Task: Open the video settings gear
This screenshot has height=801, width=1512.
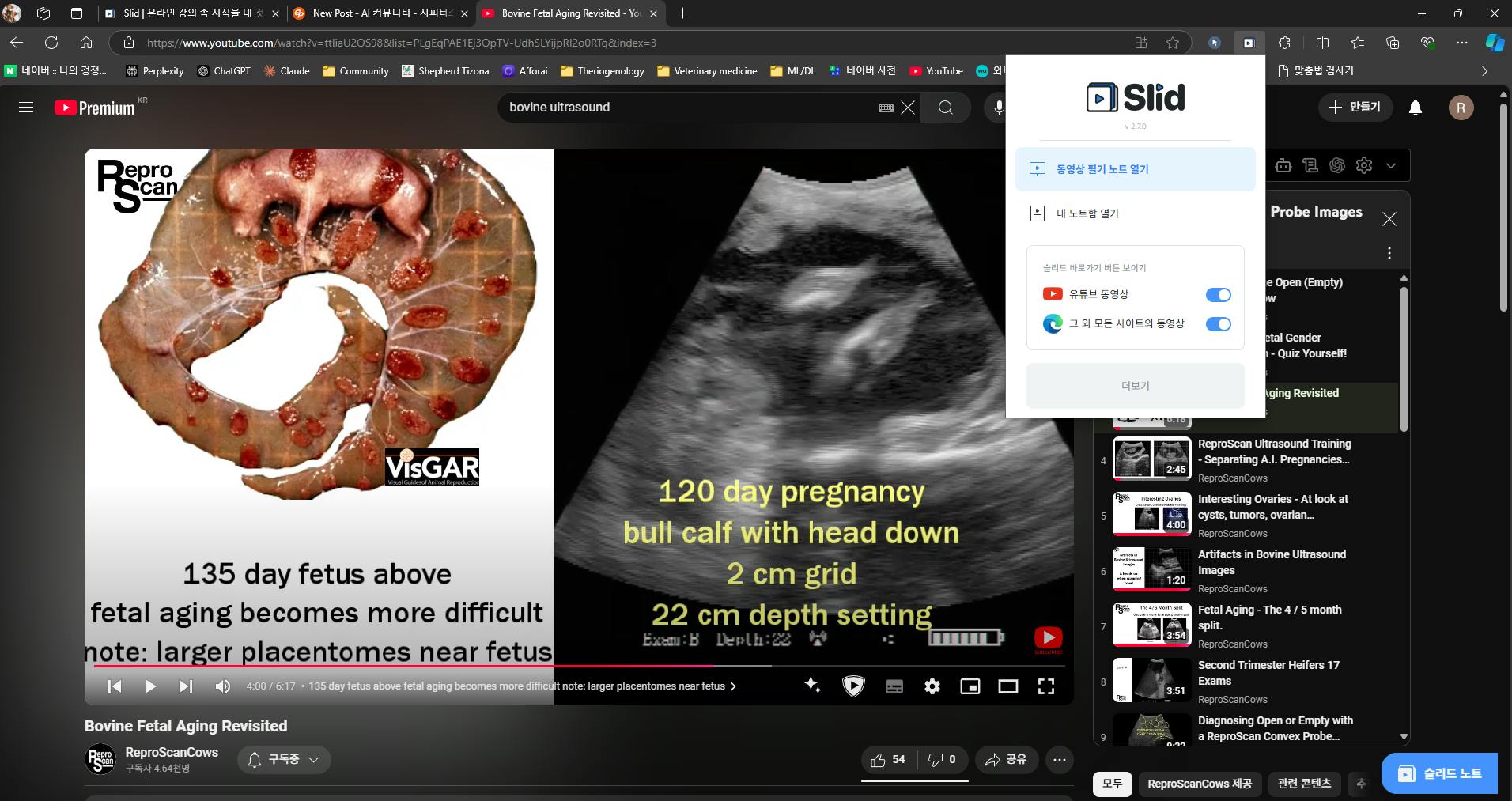Action: [x=932, y=686]
